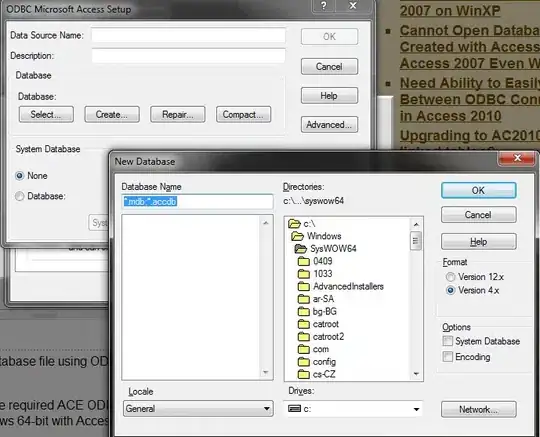
Task: Select the Database system database radio button
Action: 20,196
